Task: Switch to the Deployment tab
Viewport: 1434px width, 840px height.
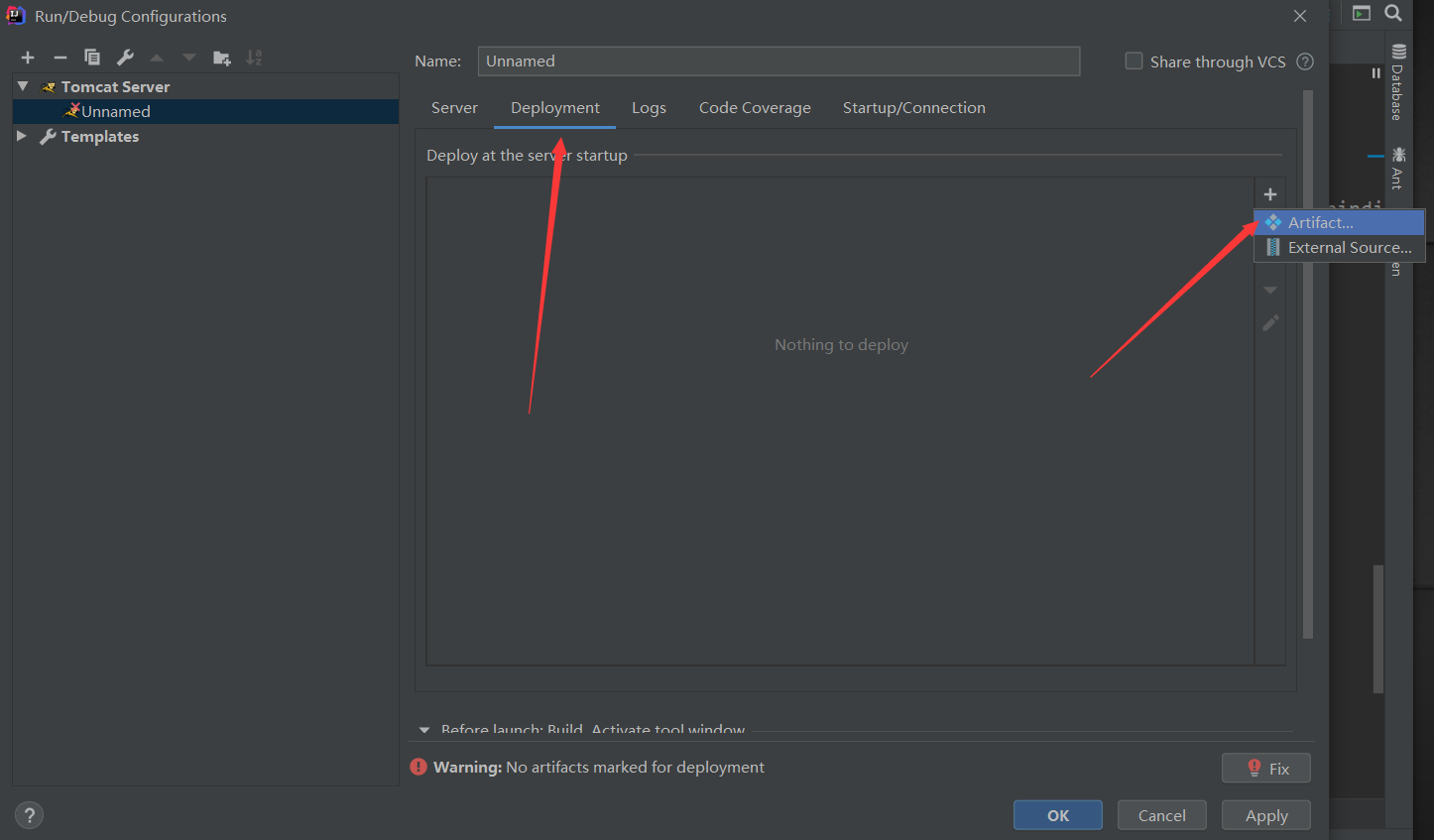Action: [x=555, y=107]
